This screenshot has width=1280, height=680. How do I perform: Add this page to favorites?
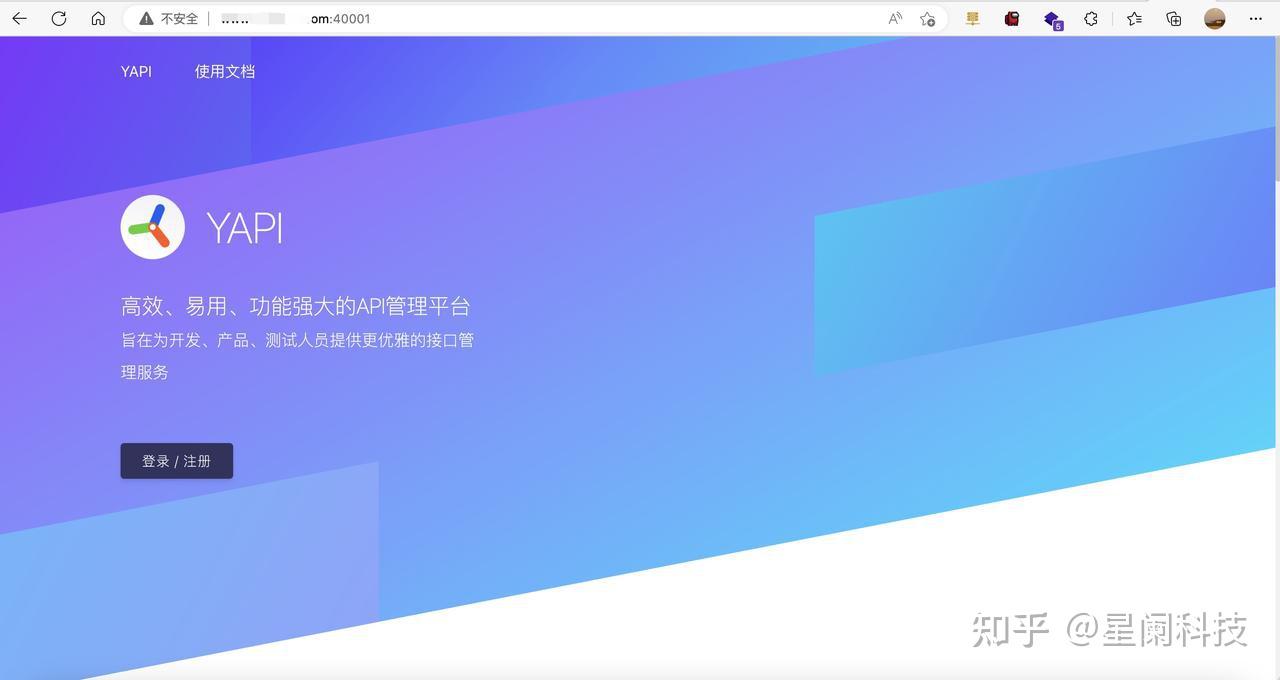point(928,18)
